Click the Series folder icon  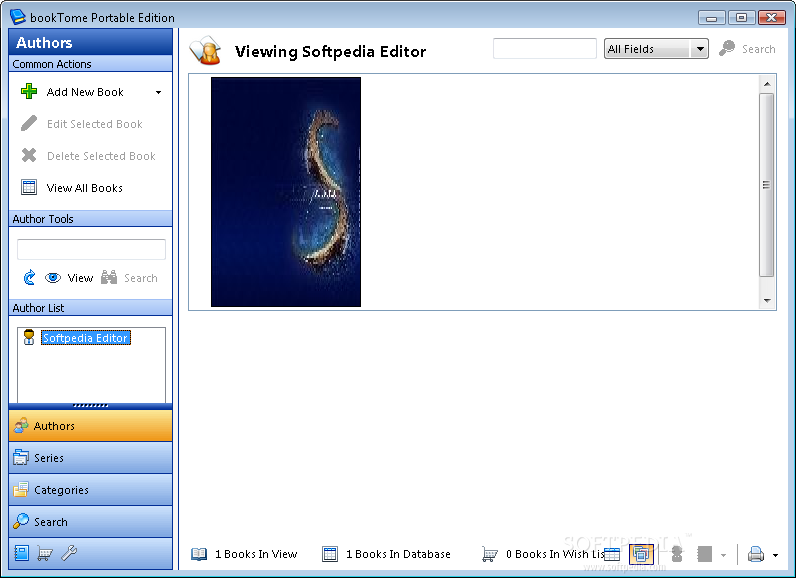[21, 457]
